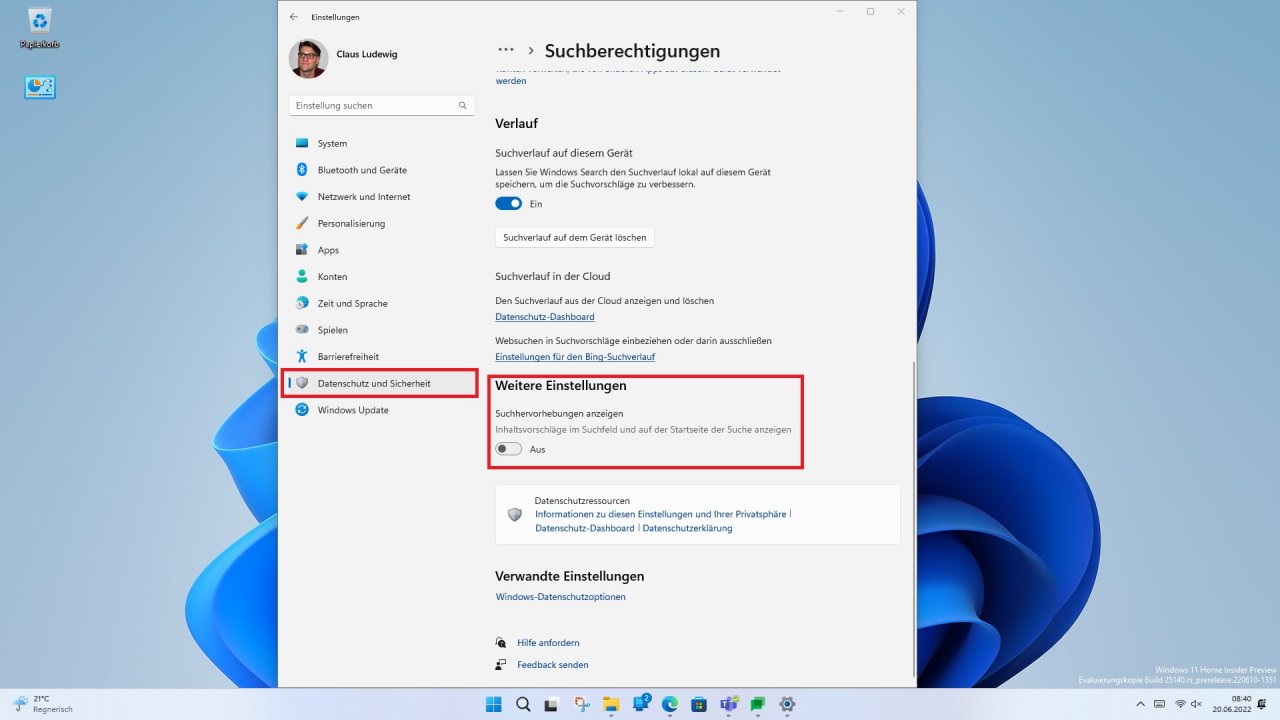Click the Settings gear in the taskbar
1280x720 pixels.
787,704
